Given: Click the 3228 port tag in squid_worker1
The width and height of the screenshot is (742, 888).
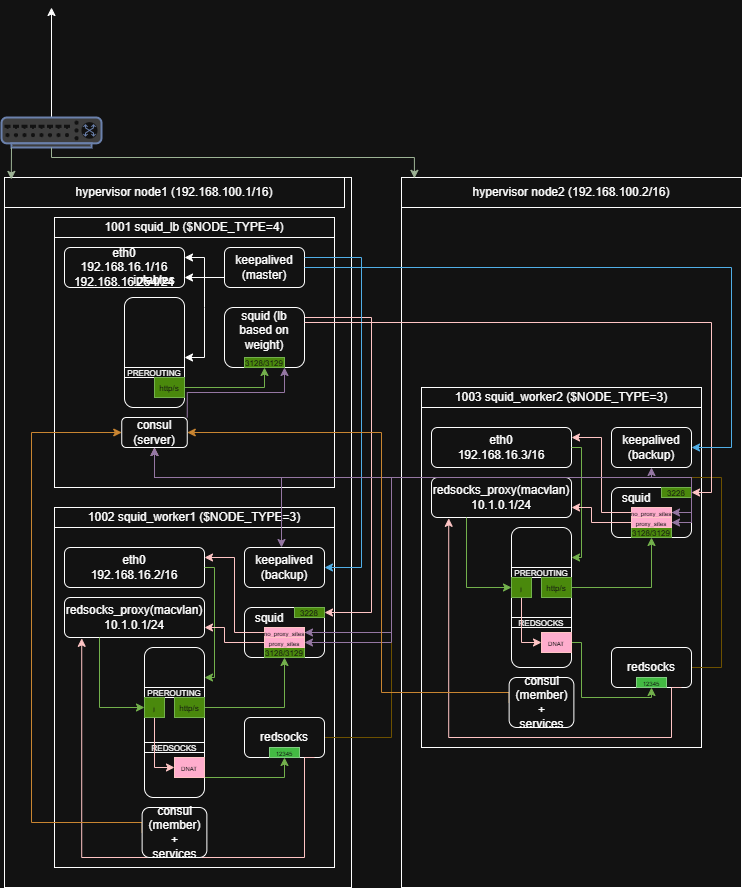Looking at the screenshot, I should click(x=309, y=613).
